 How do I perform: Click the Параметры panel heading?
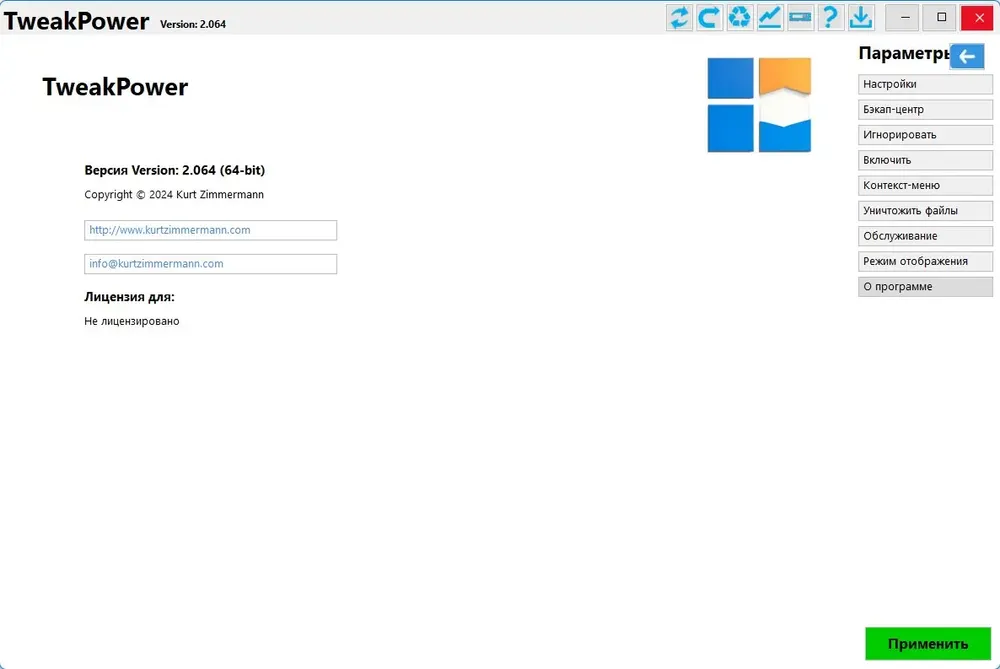(x=904, y=54)
